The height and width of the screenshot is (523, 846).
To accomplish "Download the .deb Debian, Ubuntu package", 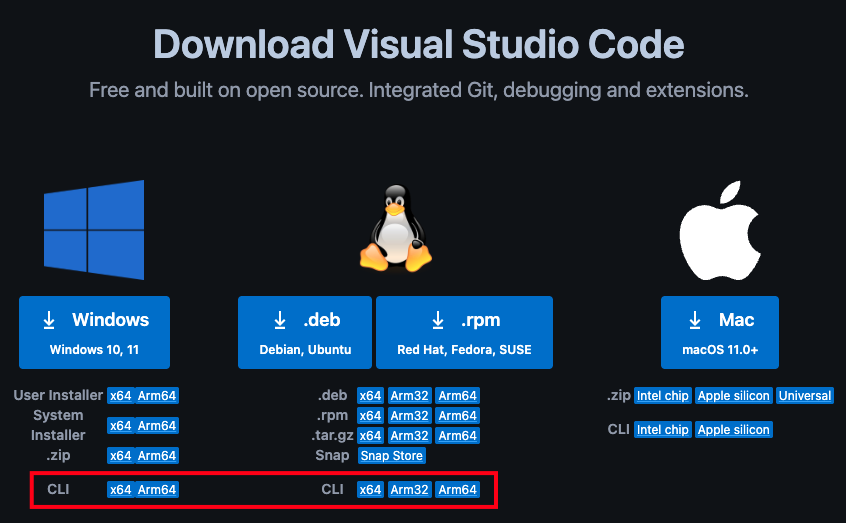I will click(x=304, y=332).
